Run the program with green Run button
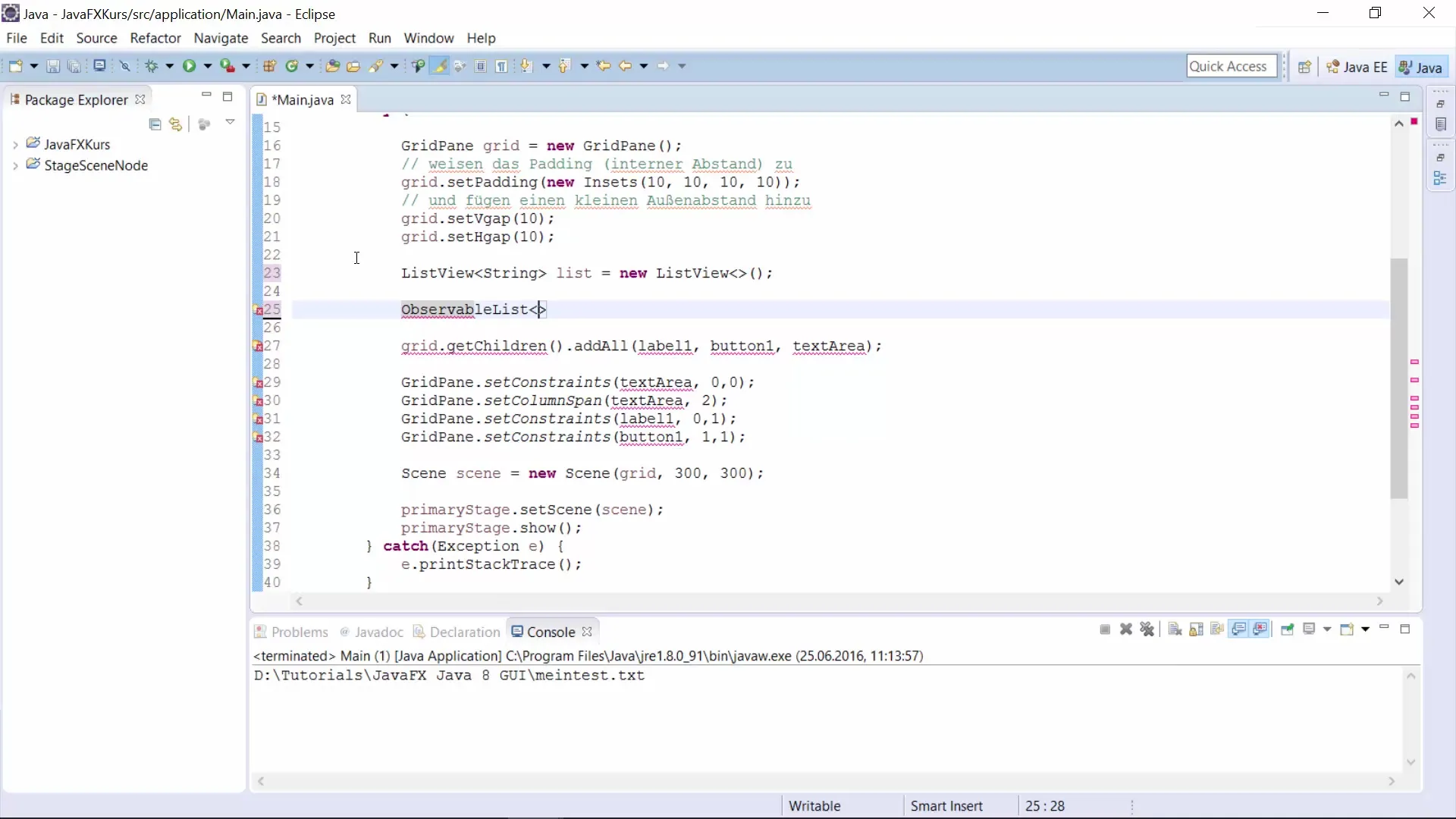Image resolution: width=1456 pixels, height=819 pixels. tap(189, 66)
